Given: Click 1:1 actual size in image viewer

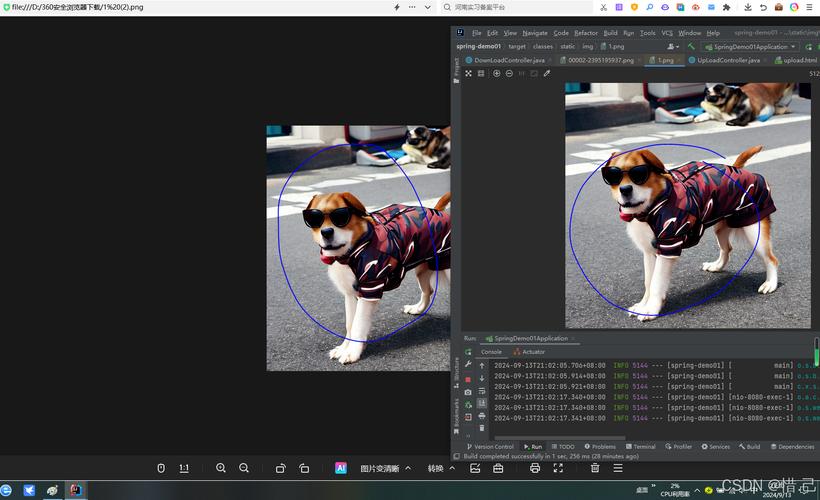Looking at the screenshot, I should click(184, 468).
